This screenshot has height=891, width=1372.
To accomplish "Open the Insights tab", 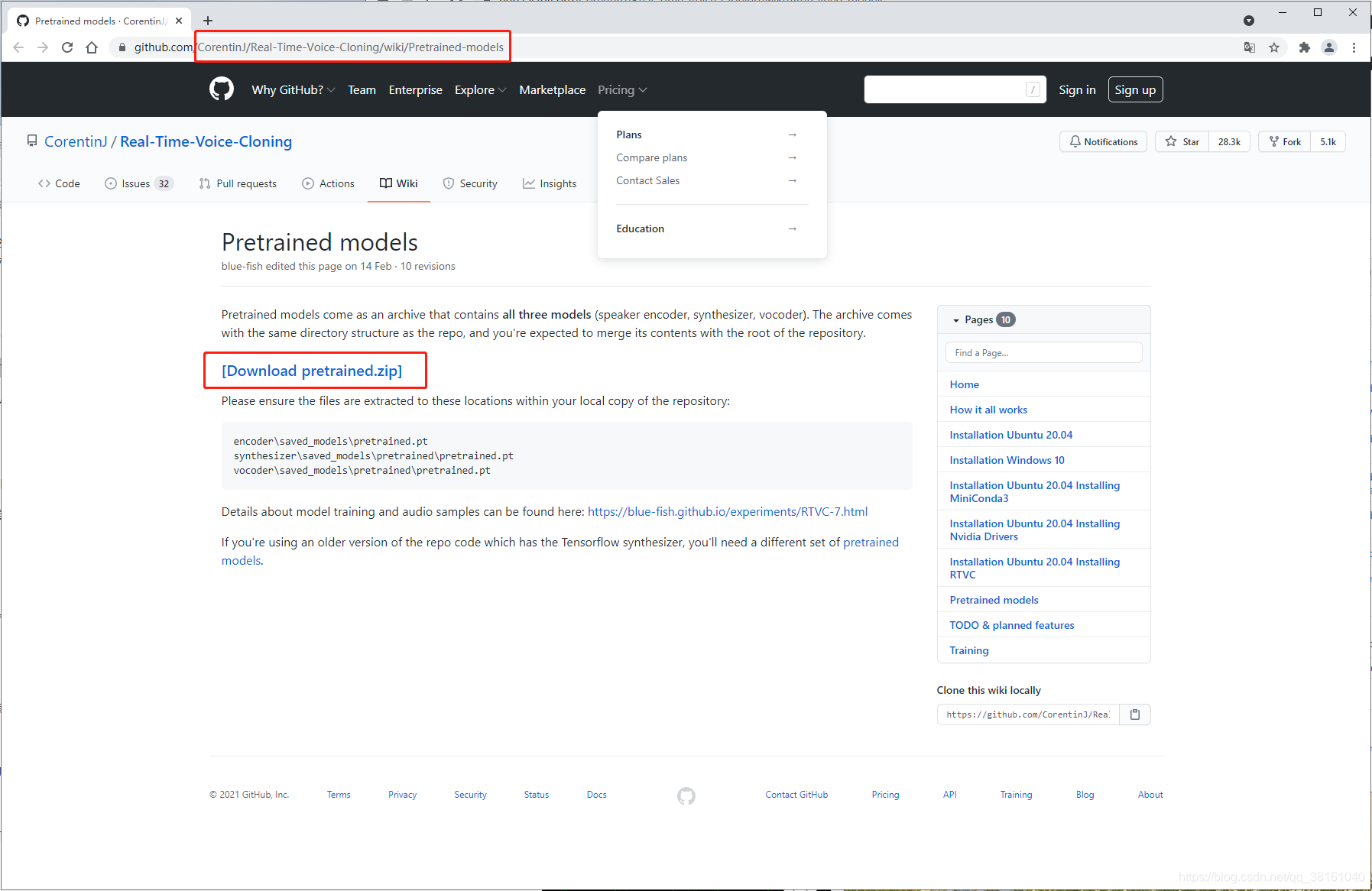I will coord(550,183).
